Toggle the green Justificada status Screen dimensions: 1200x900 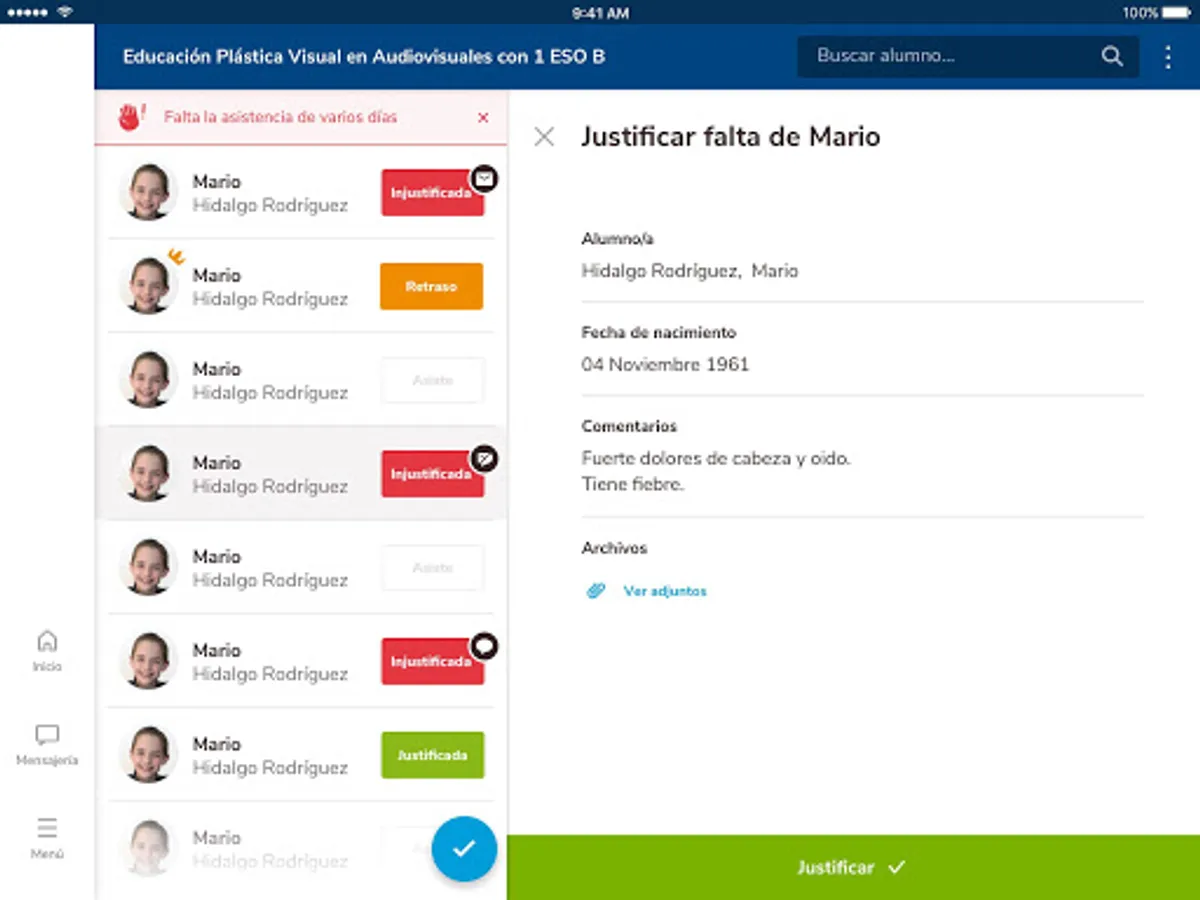click(432, 755)
